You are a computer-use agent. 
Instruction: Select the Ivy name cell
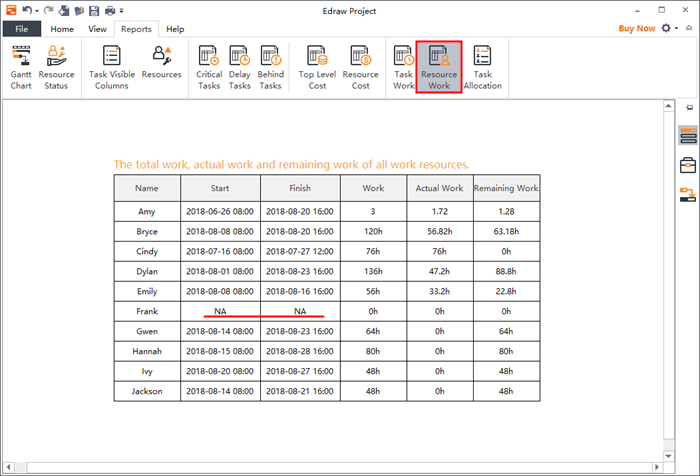147,371
